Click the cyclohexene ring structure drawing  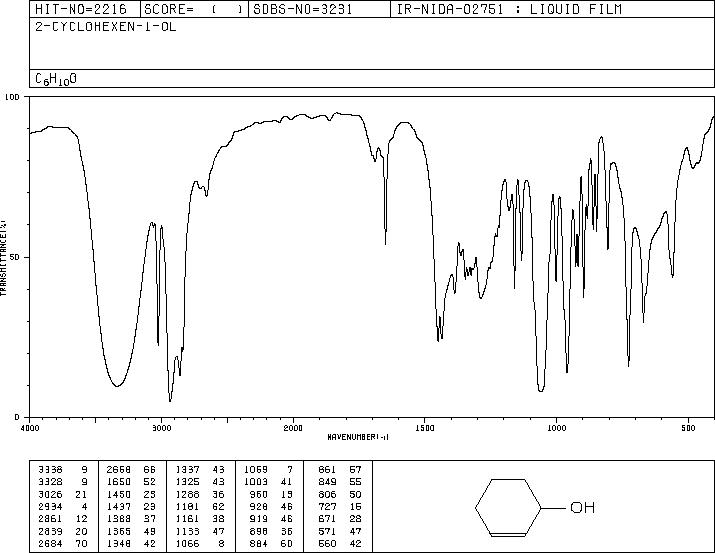pyautogui.click(x=508, y=507)
